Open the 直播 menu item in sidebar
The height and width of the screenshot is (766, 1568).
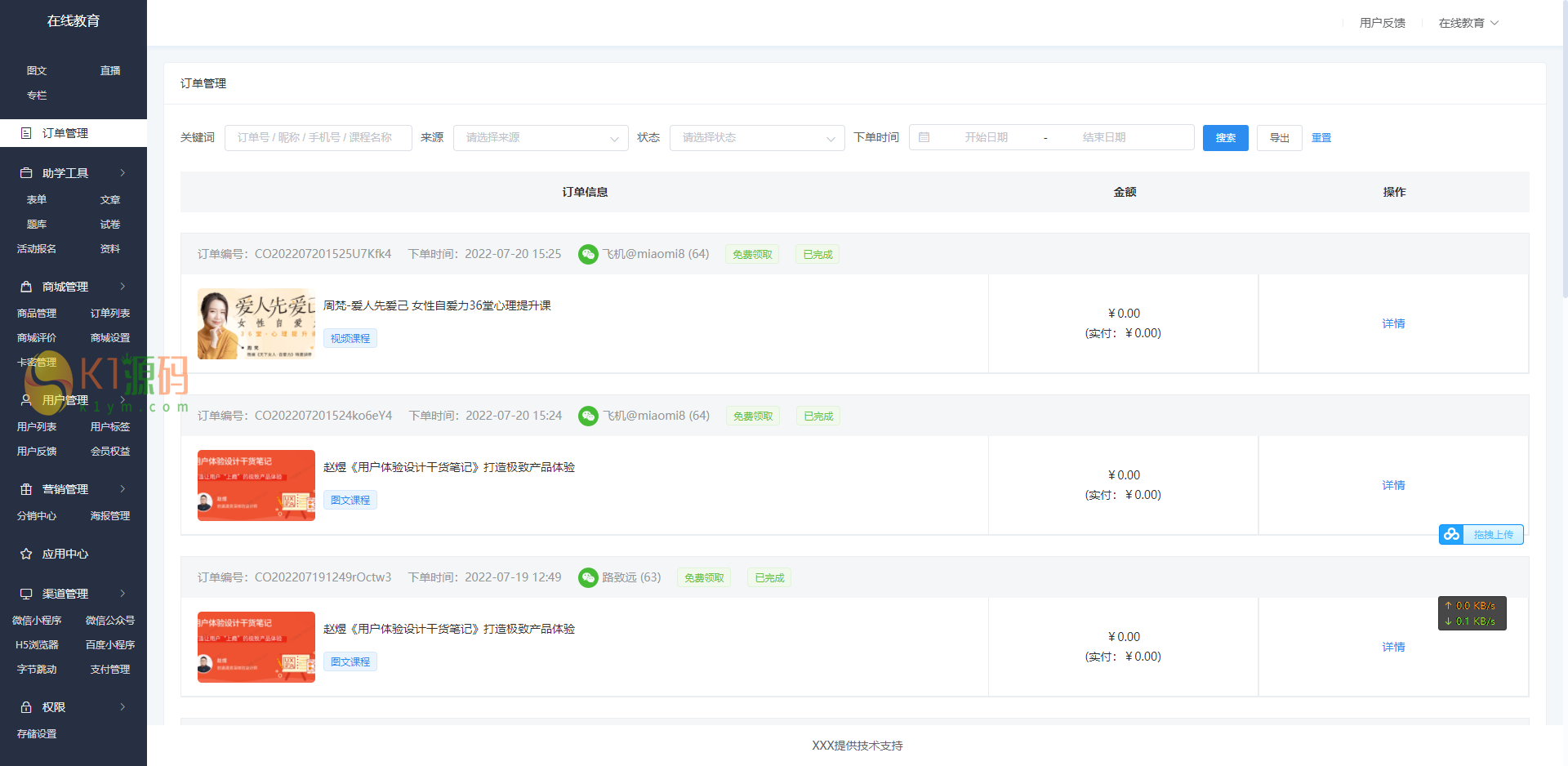[110, 71]
